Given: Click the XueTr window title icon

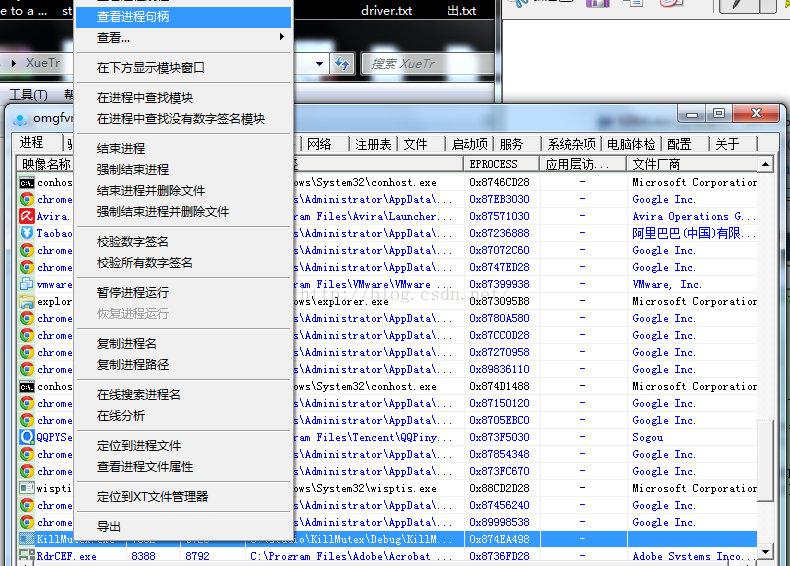Looking at the screenshot, I should click(20, 119).
